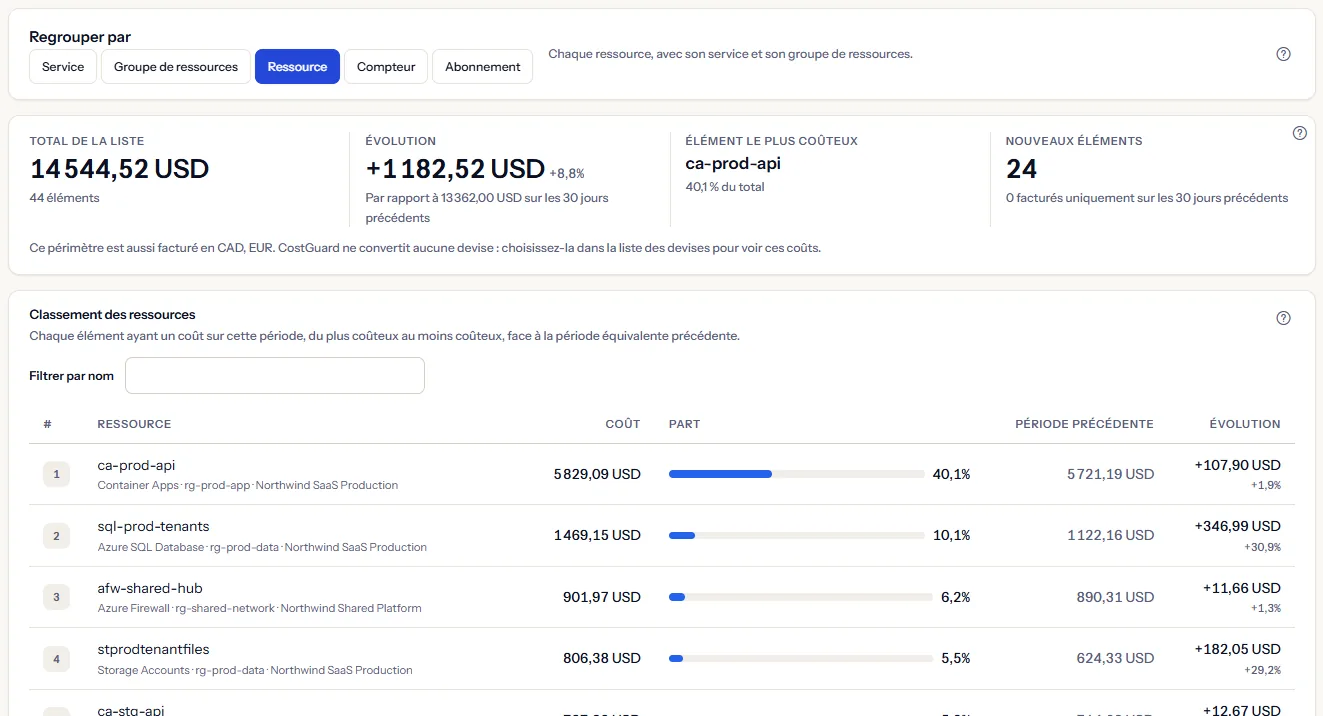This screenshot has height=716, width=1323.
Task: Click the previous period value "1 122,16 USD"
Action: pos(1111,536)
